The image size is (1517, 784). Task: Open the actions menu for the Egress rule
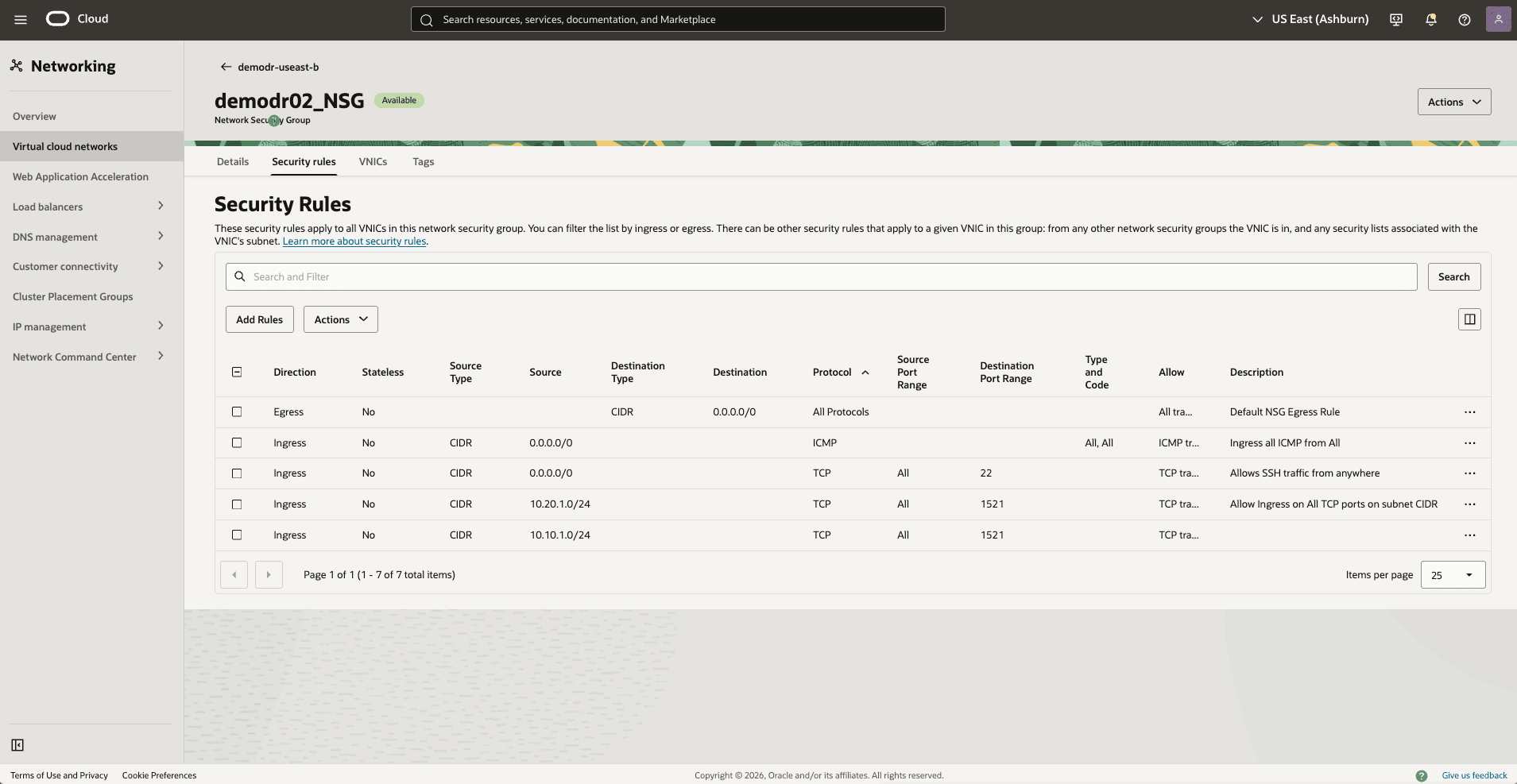tap(1470, 411)
